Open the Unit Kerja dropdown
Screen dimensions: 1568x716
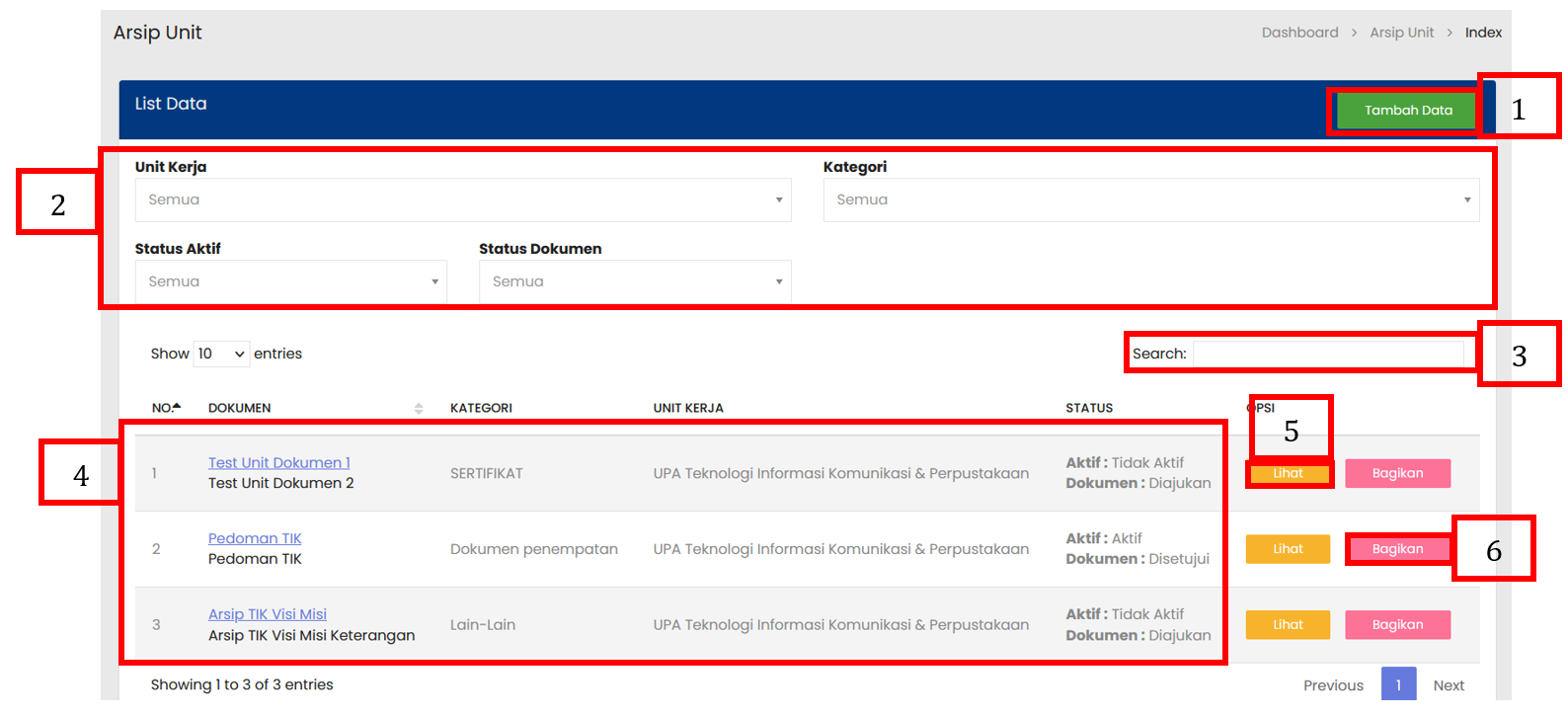pos(462,199)
